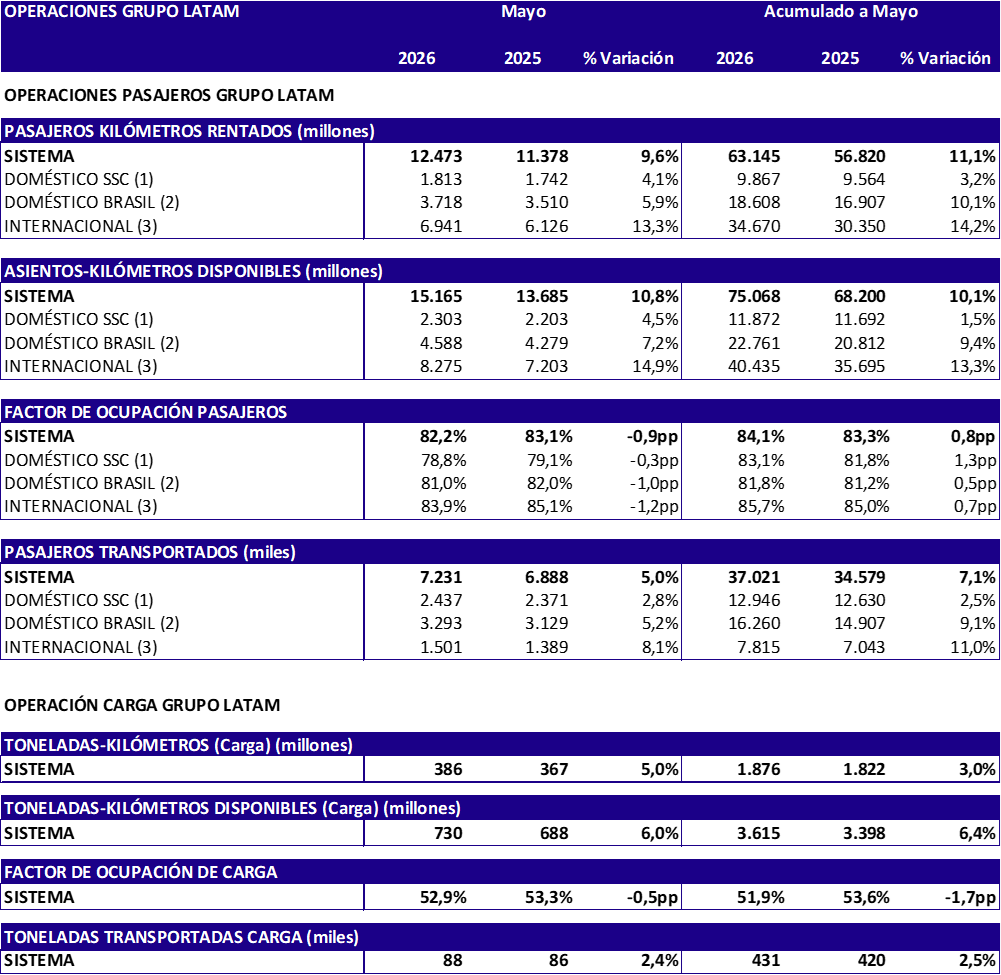The image size is (1001, 975).
Task: Click Internacional load factor 83,9%
Action: pyautogui.click(x=443, y=506)
